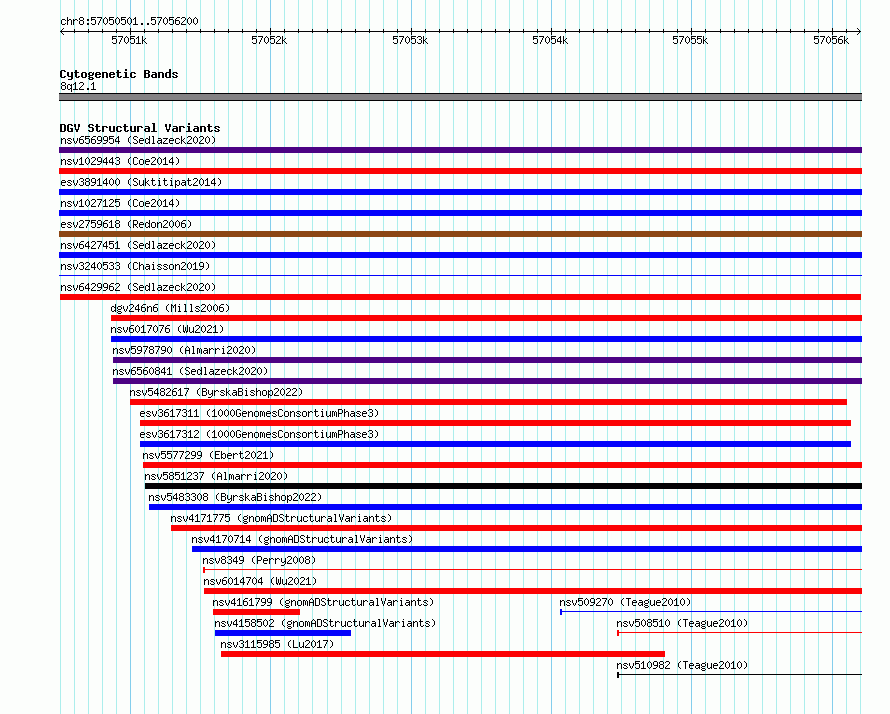890x714 pixels.
Task: Select the purple nsv6569954 variant bar
Action: tap(460, 150)
